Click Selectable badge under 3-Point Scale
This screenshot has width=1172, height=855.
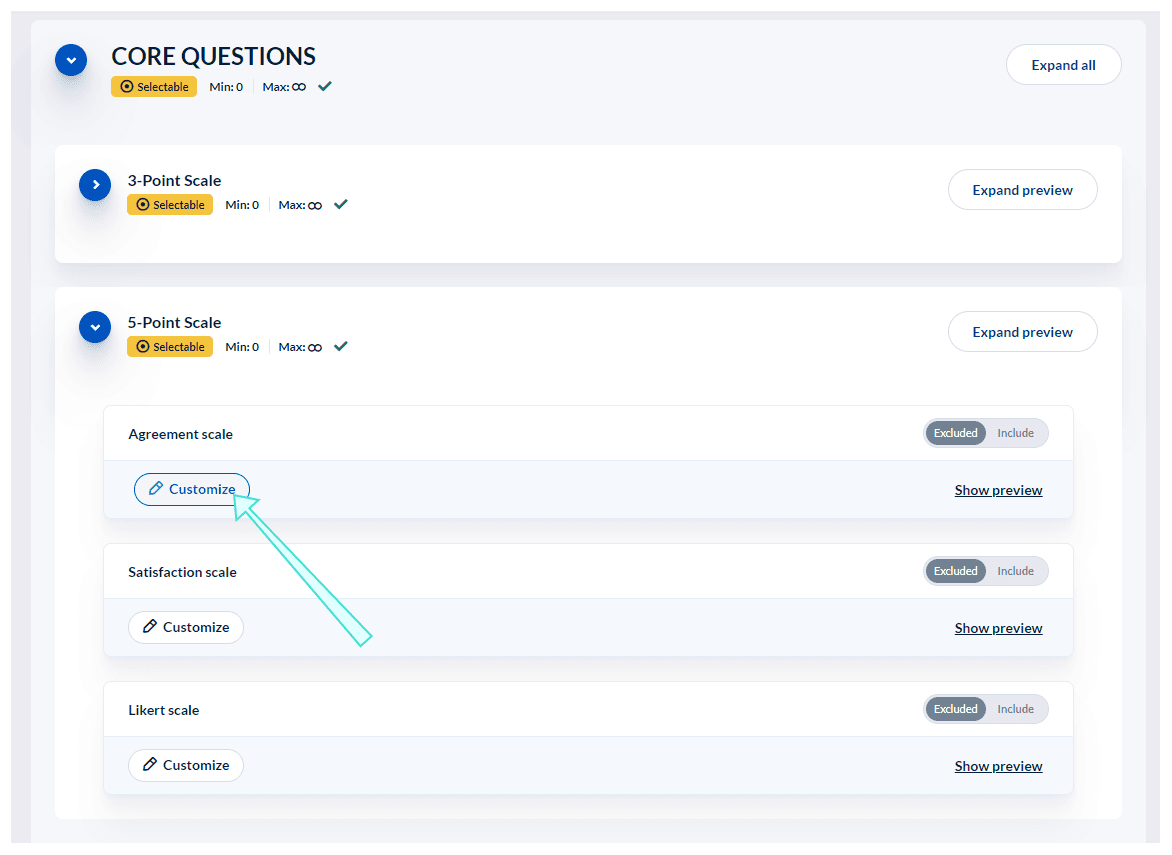point(170,205)
